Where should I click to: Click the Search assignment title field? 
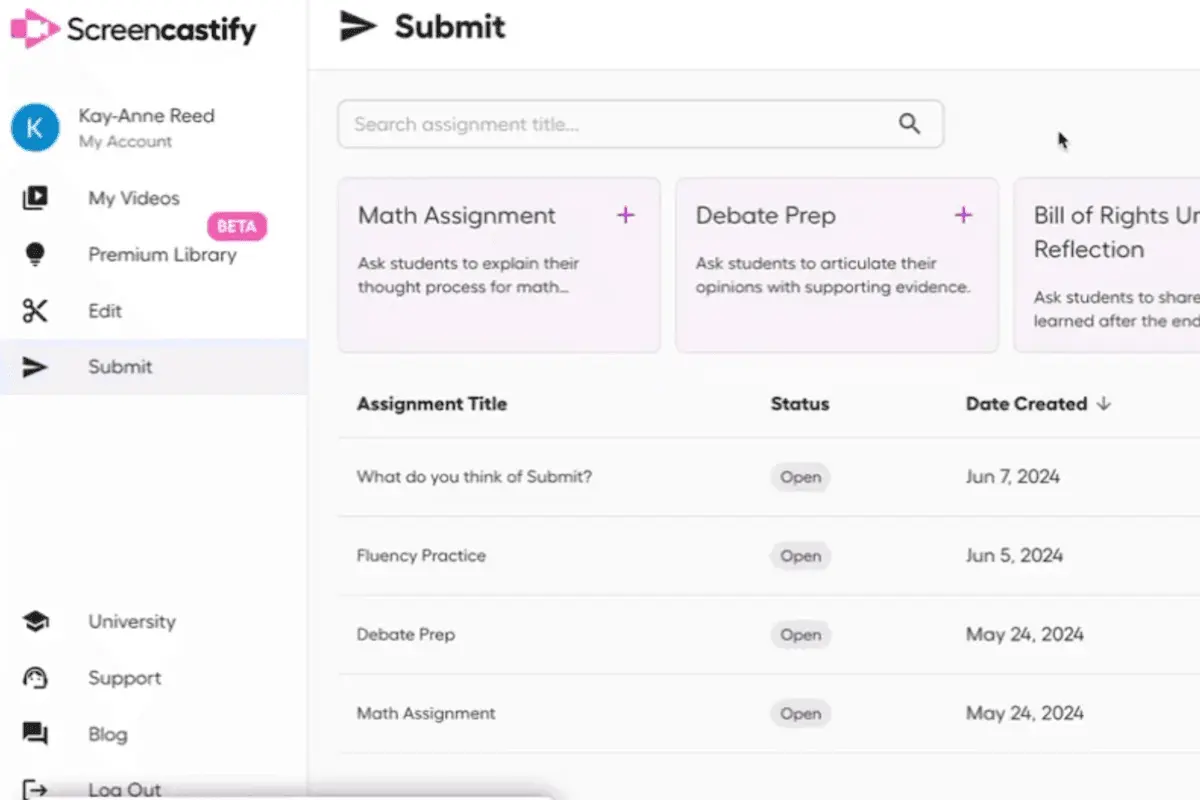pos(640,124)
